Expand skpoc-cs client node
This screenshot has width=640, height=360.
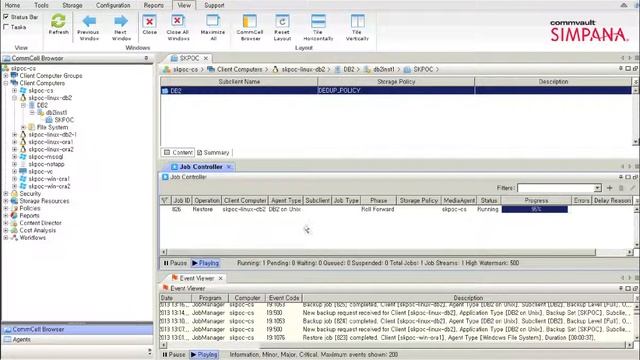point(15,91)
